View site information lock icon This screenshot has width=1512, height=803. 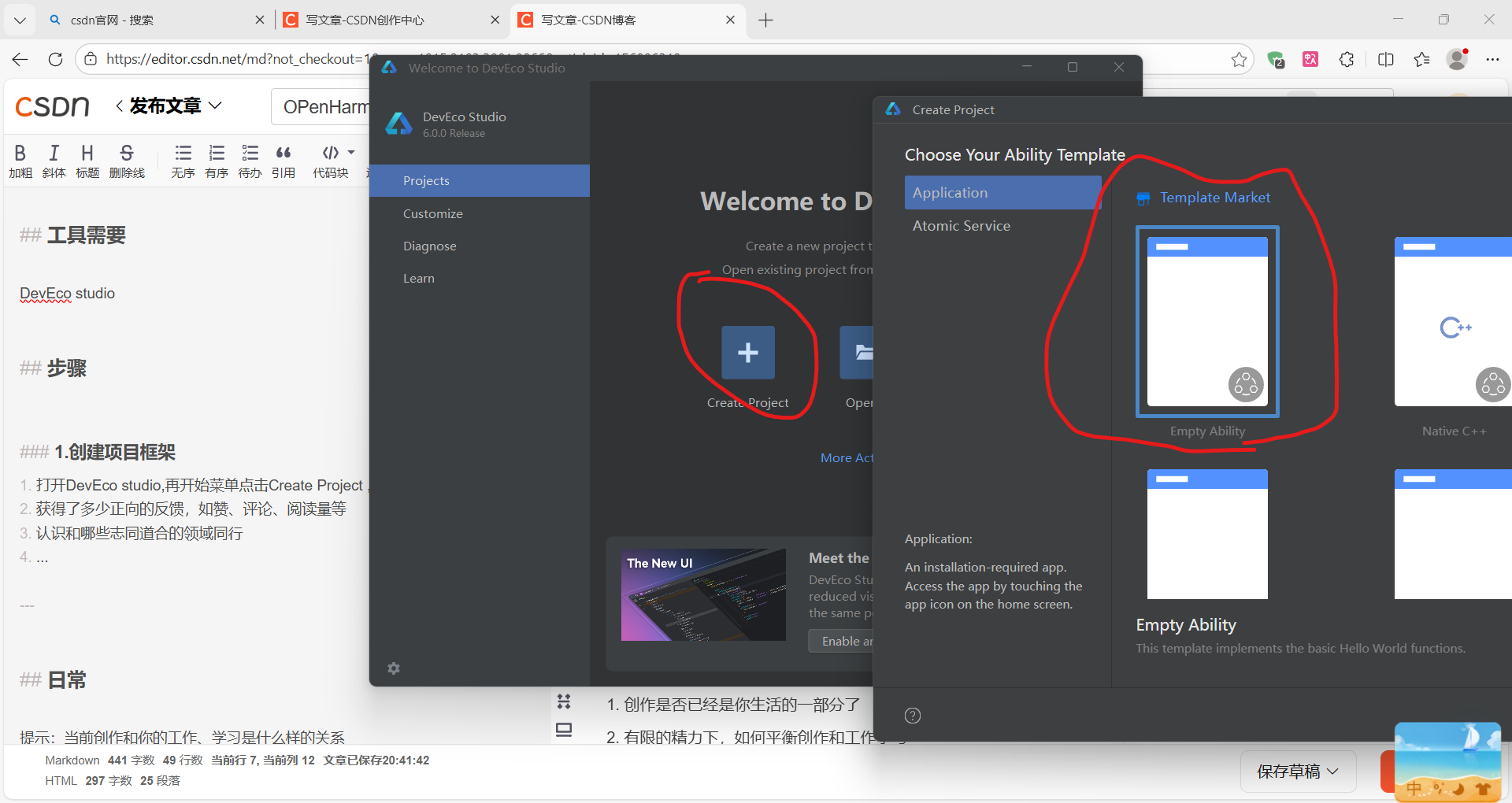91,59
